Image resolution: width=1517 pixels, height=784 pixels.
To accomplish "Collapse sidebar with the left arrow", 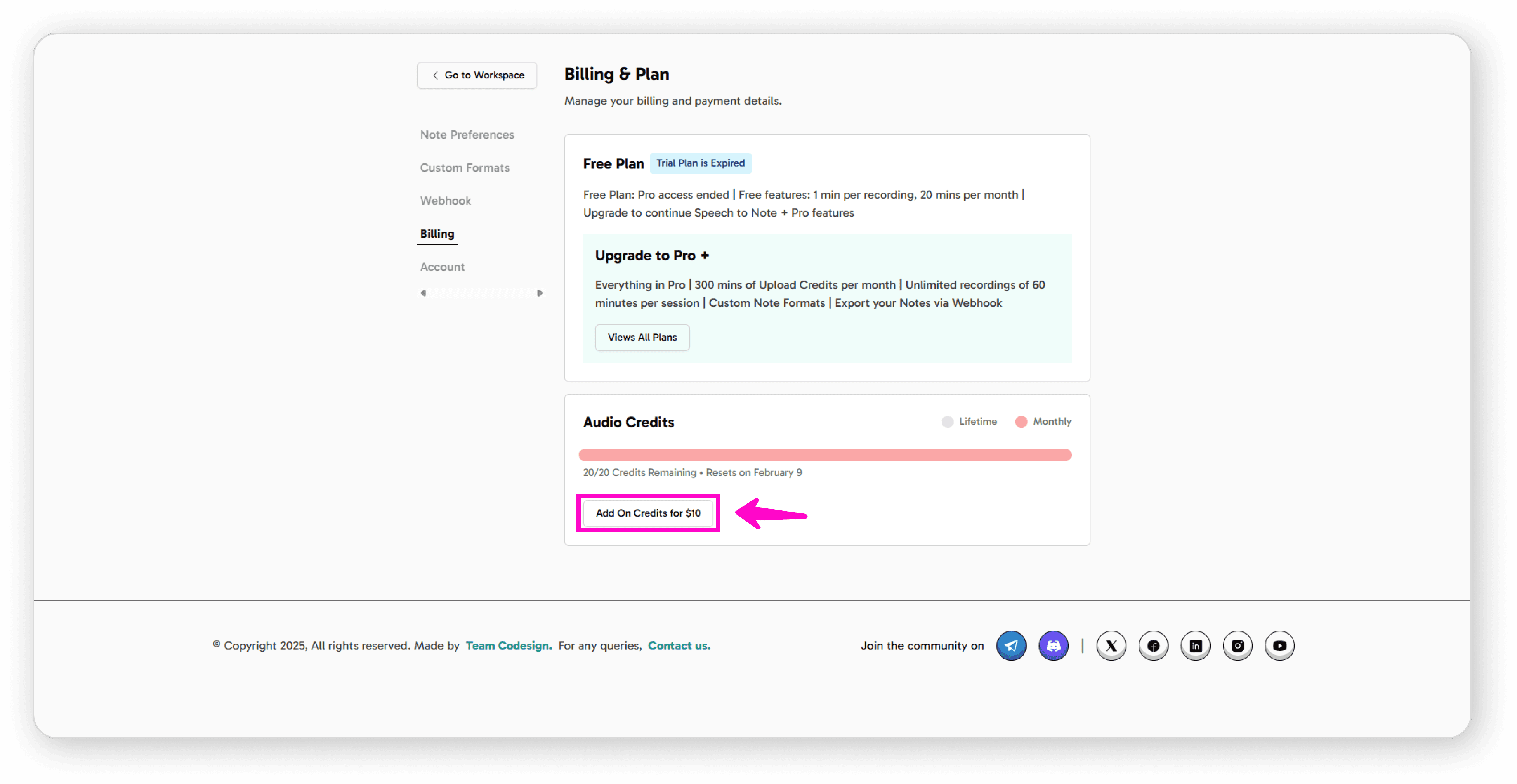I will (x=423, y=293).
